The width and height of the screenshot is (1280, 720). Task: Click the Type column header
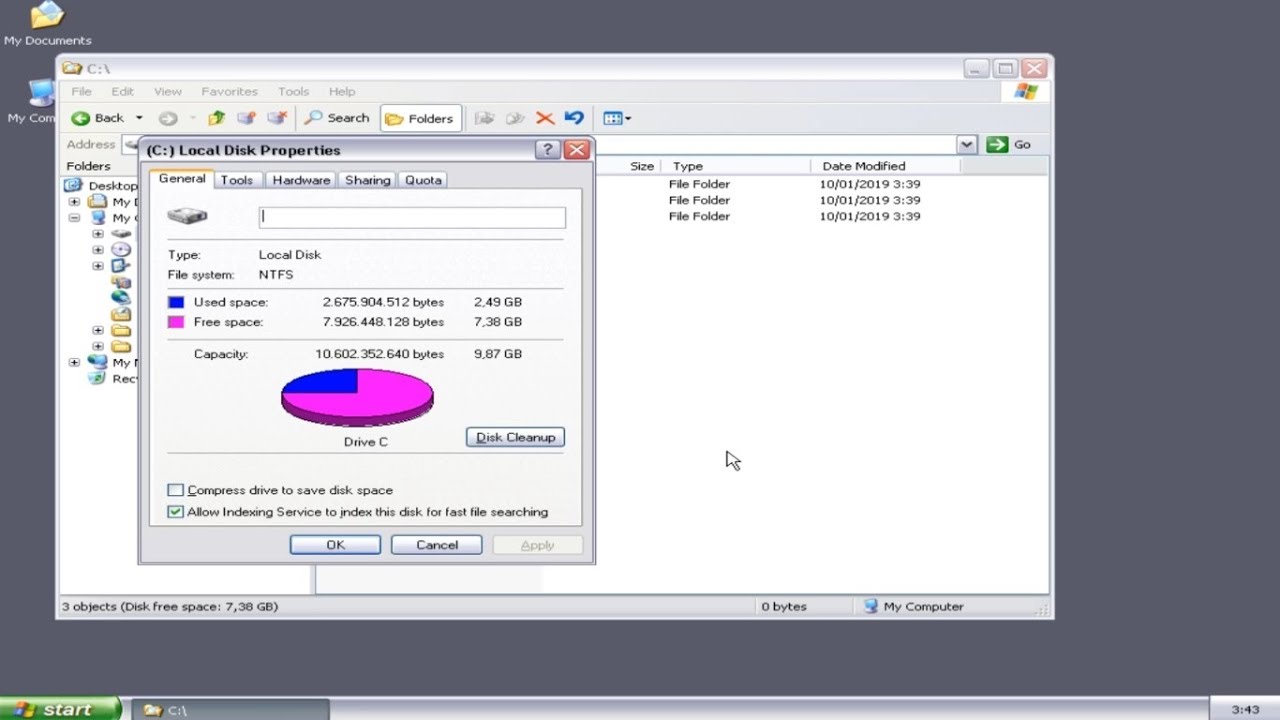click(736, 166)
